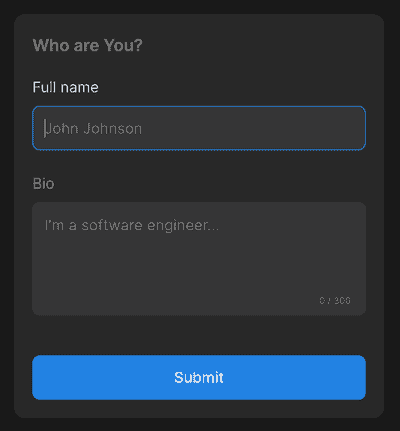Click empty space right of Bio label

pyautogui.click(x=210, y=184)
